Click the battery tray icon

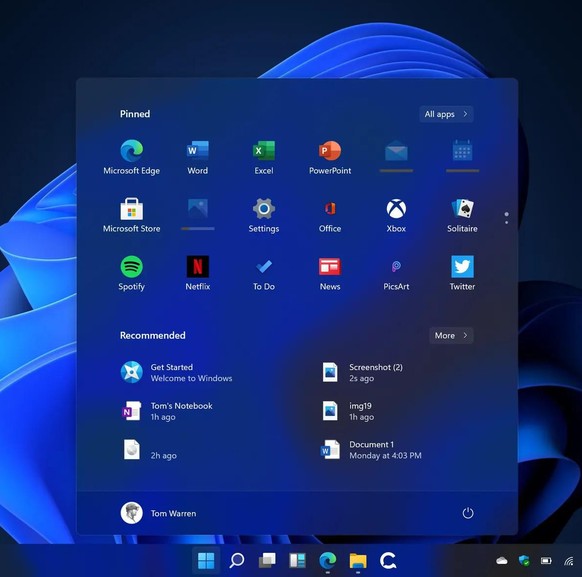coord(546,561)
